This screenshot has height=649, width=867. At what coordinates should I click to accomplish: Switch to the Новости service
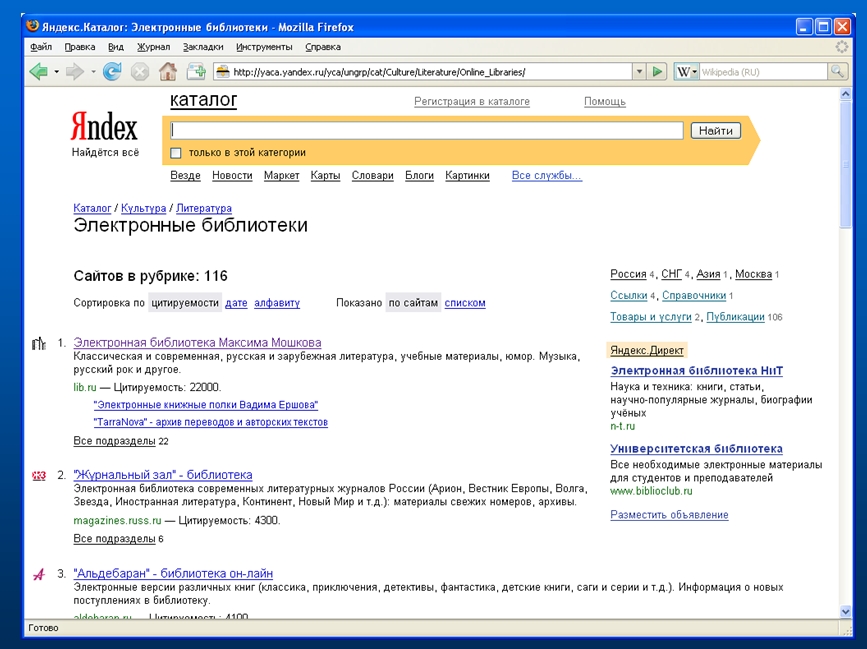[x=232, y=176]
